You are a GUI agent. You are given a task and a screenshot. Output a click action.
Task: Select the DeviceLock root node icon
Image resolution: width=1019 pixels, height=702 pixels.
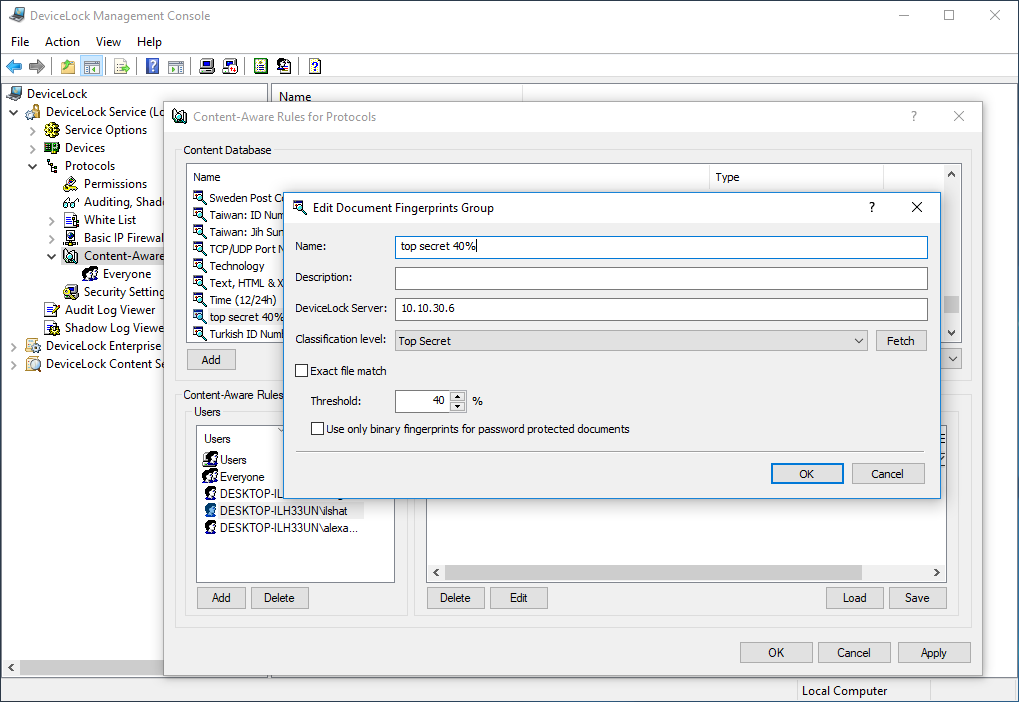[14, 94]
